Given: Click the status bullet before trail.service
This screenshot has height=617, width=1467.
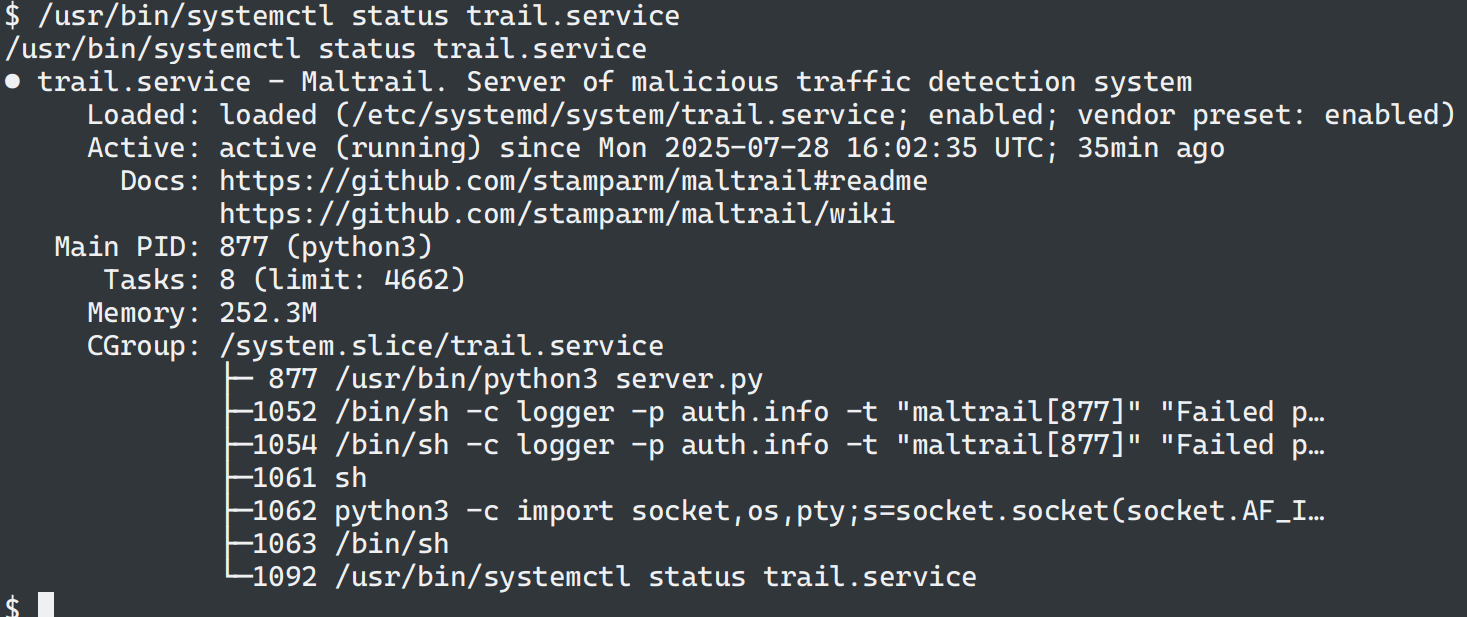Looking at the screenshot, I should coord(12,82).
